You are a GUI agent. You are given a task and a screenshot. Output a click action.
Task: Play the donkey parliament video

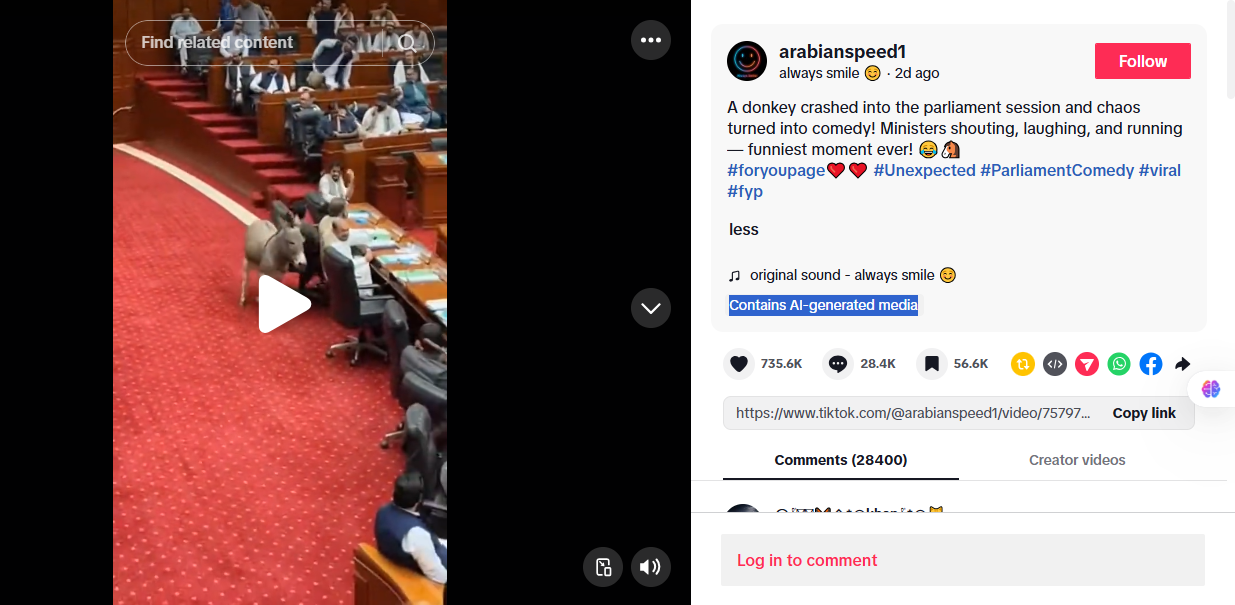[284, 304]
